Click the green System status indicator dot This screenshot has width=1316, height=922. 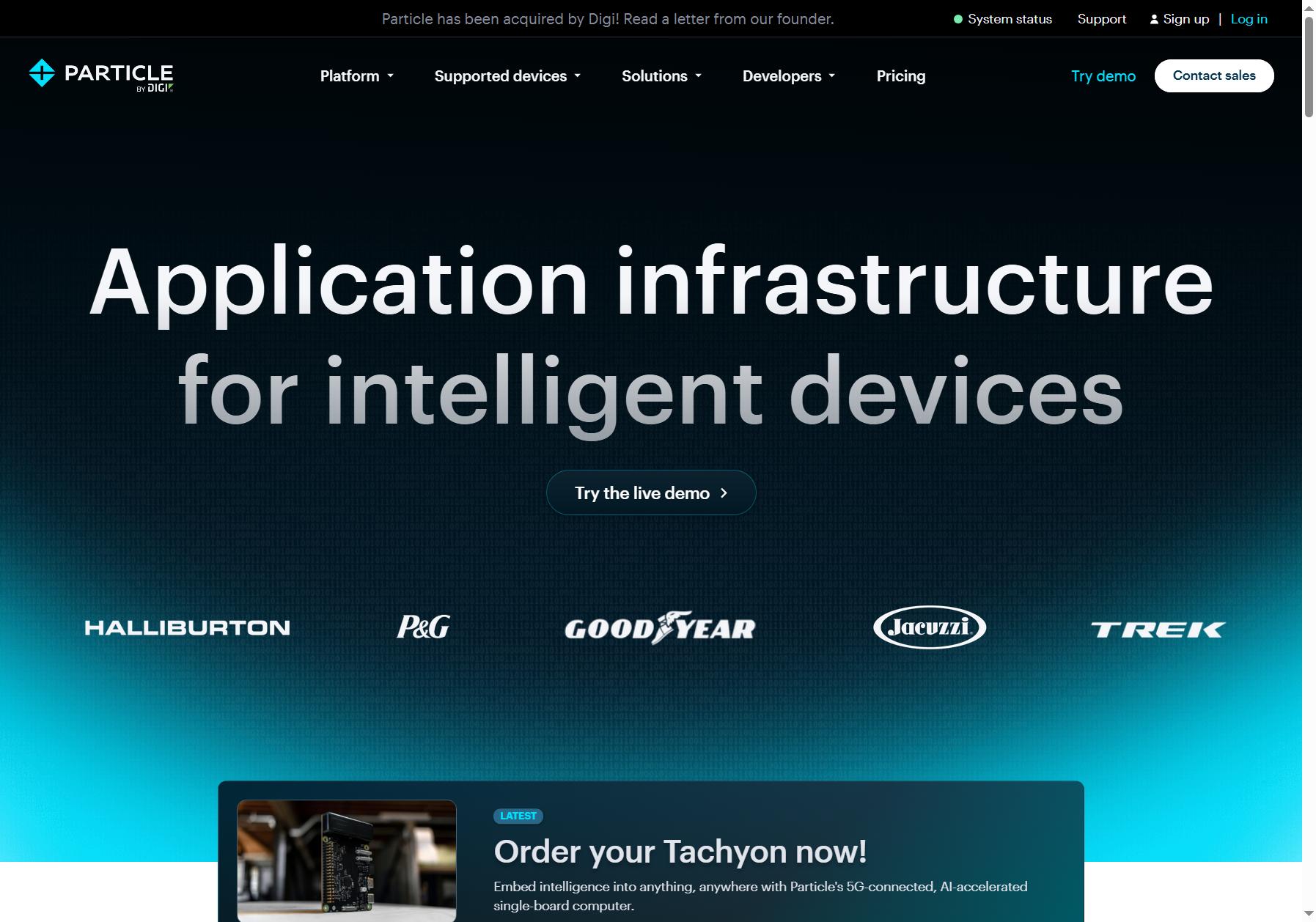coord(957,19)
